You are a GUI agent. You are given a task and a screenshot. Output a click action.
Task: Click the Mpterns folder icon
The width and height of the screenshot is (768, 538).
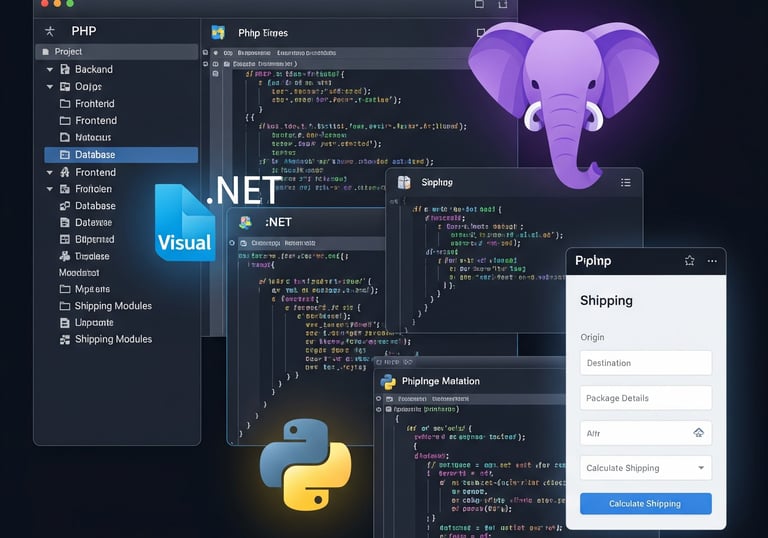pyautogui.click(x=65, y=289)
